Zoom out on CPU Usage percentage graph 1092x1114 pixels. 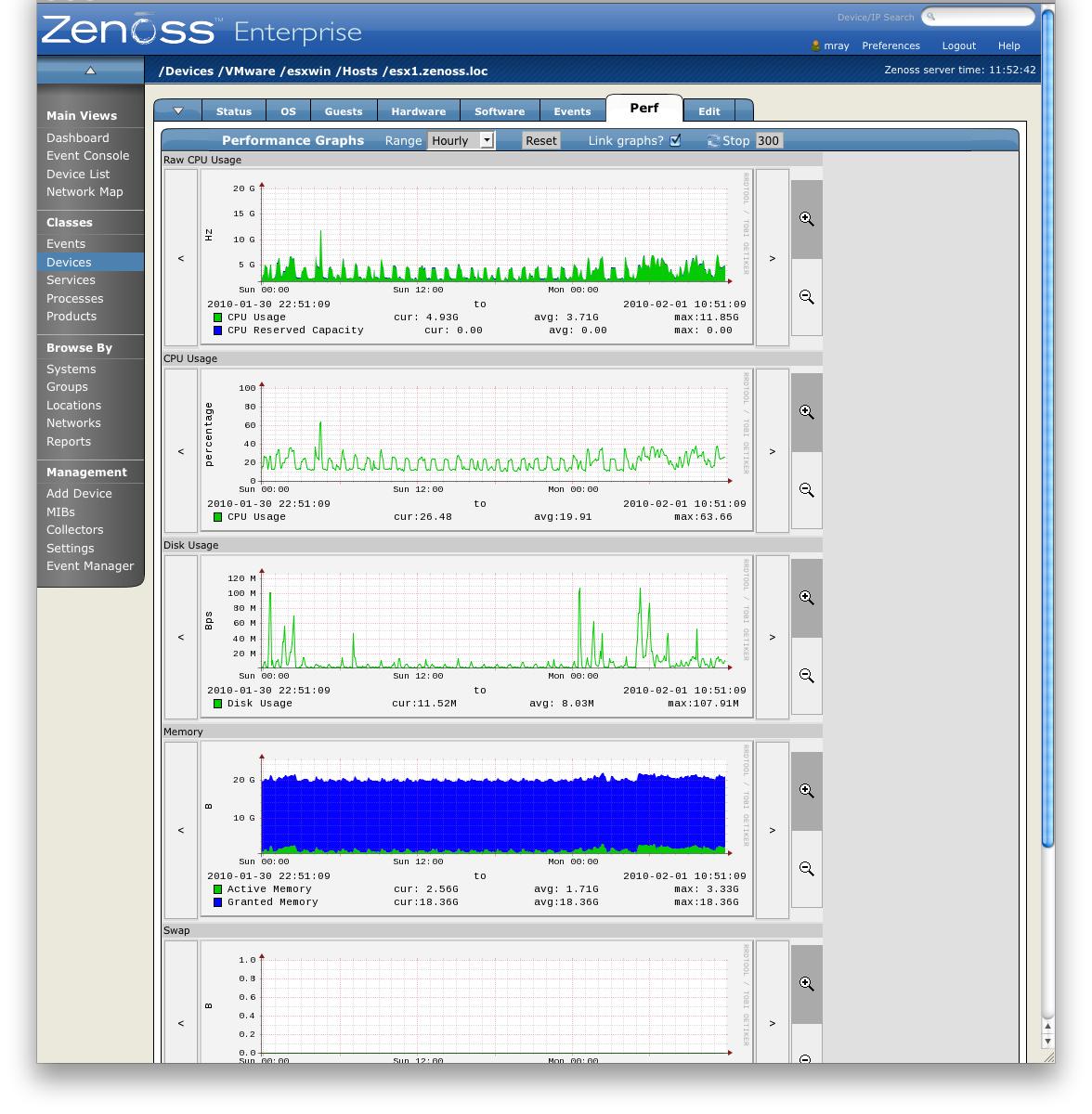click(806, 490)
